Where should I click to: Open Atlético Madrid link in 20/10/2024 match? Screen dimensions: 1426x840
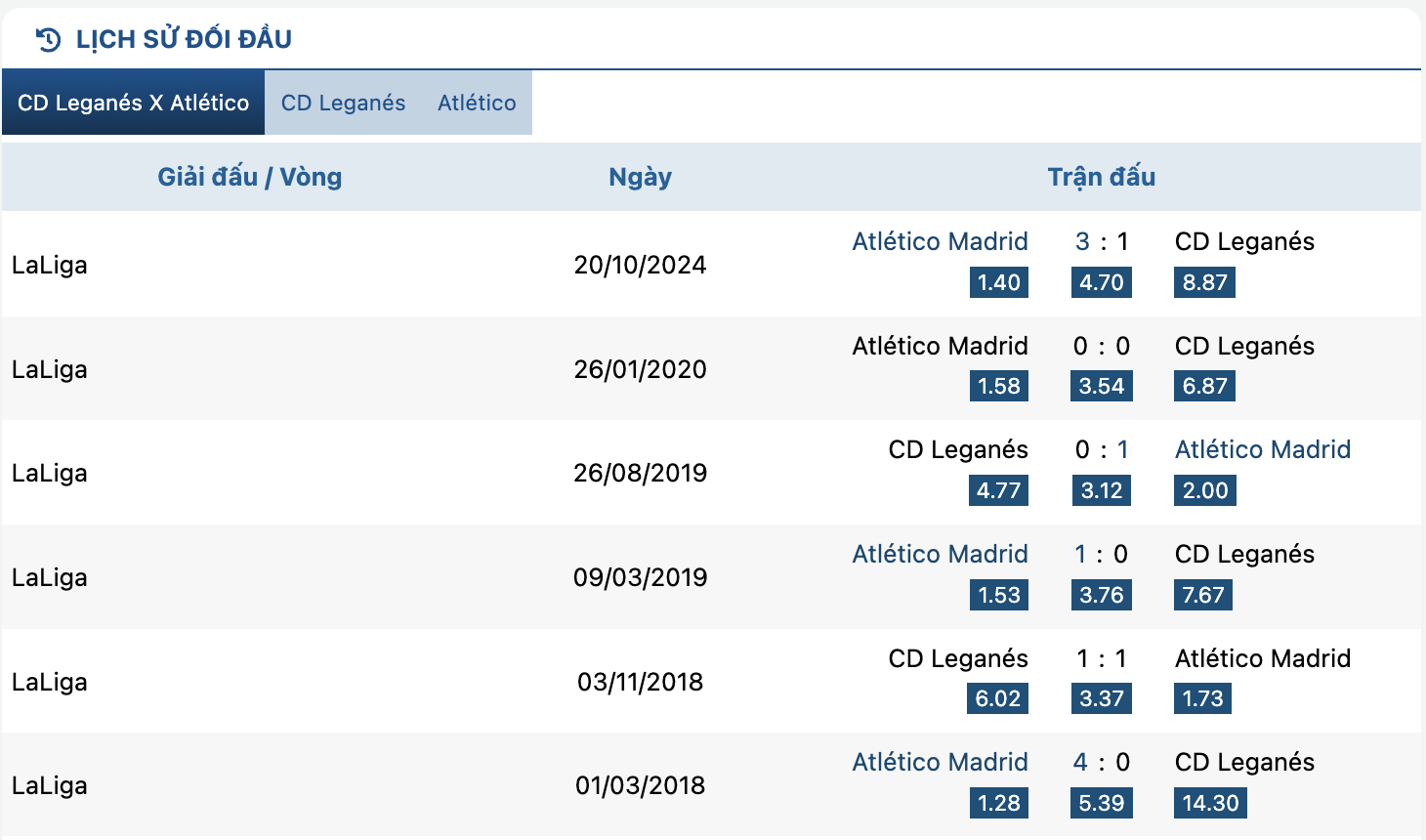point(940,241)
